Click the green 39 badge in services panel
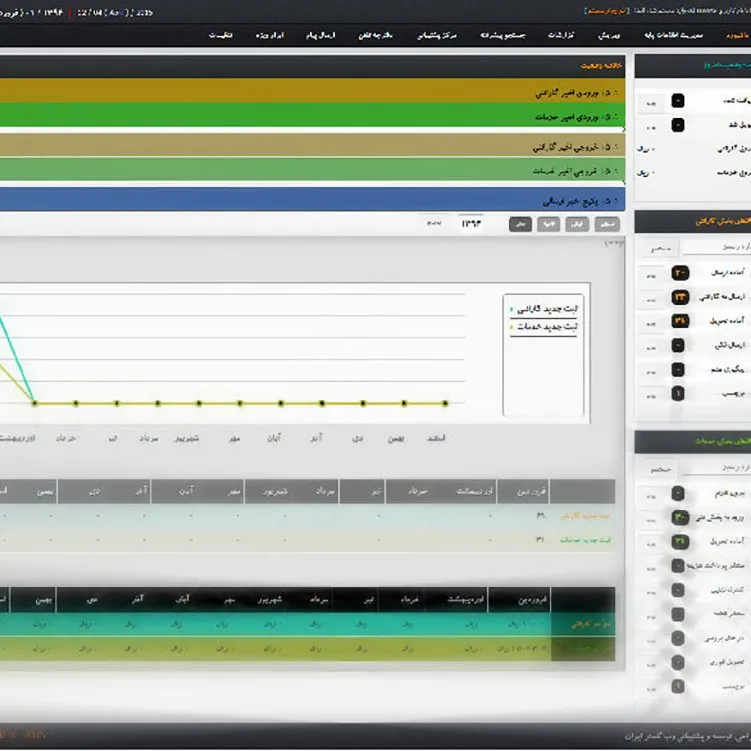Viewport: 751px width, 751px height. pos(679,541)
